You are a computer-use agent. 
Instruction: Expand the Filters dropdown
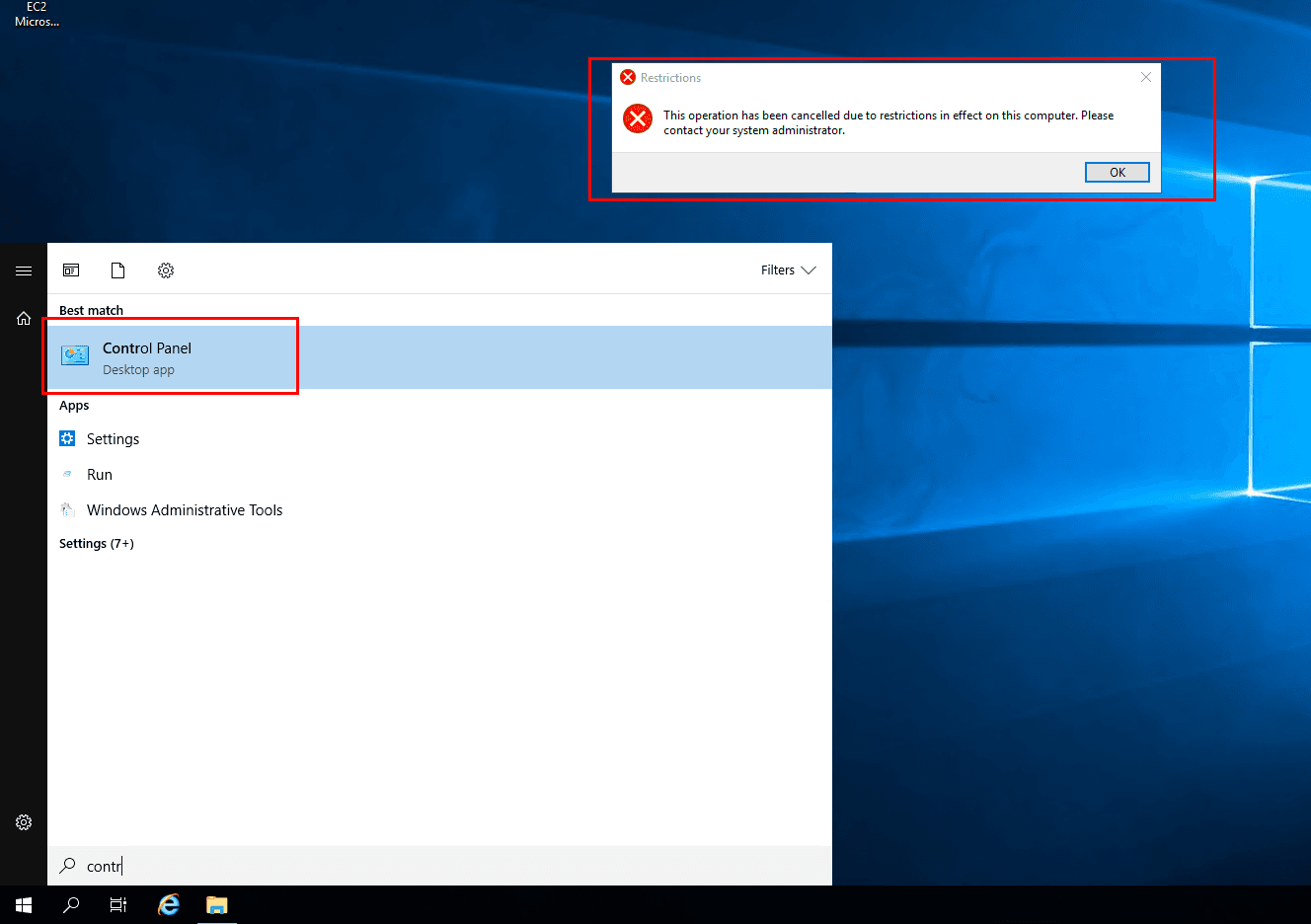coord(788,270)
